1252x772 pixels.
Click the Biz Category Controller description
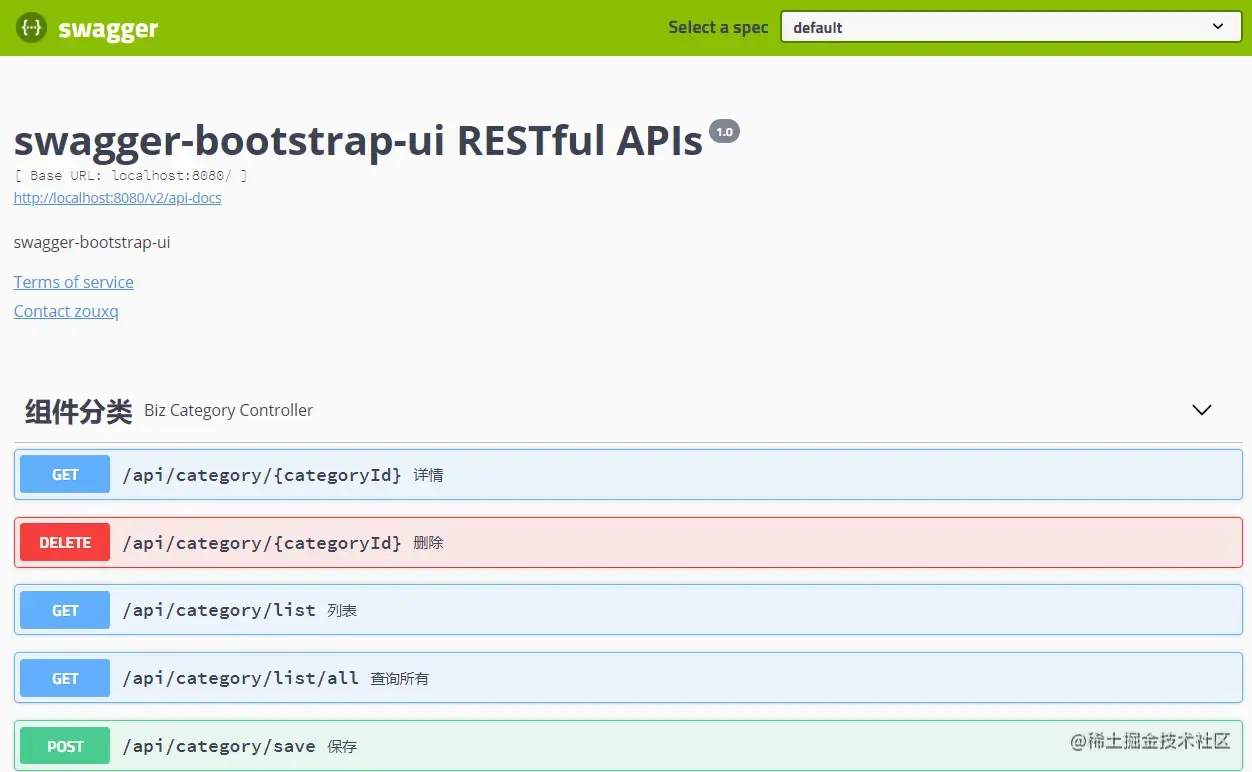click(x=229, y=410)
